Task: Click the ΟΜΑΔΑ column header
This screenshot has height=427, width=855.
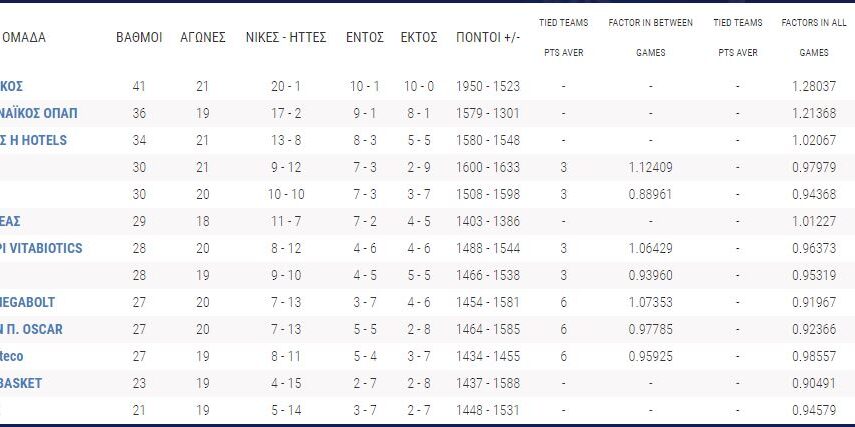Action: 24,38
